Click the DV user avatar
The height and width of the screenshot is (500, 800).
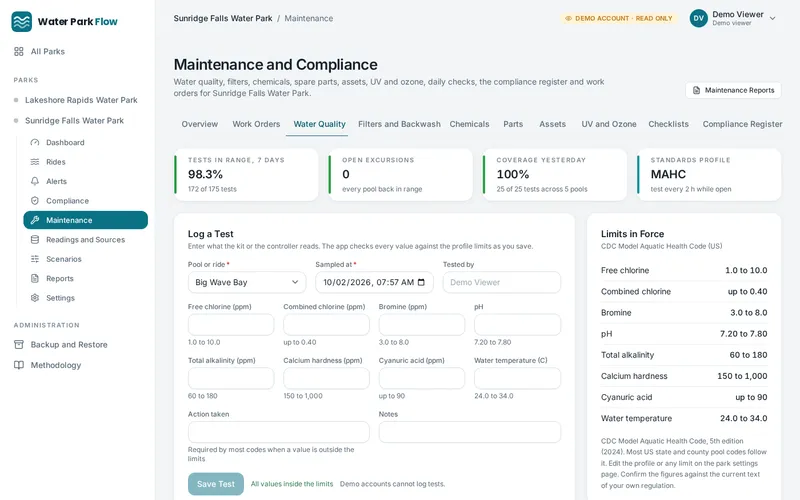click(x=698, y=18)
